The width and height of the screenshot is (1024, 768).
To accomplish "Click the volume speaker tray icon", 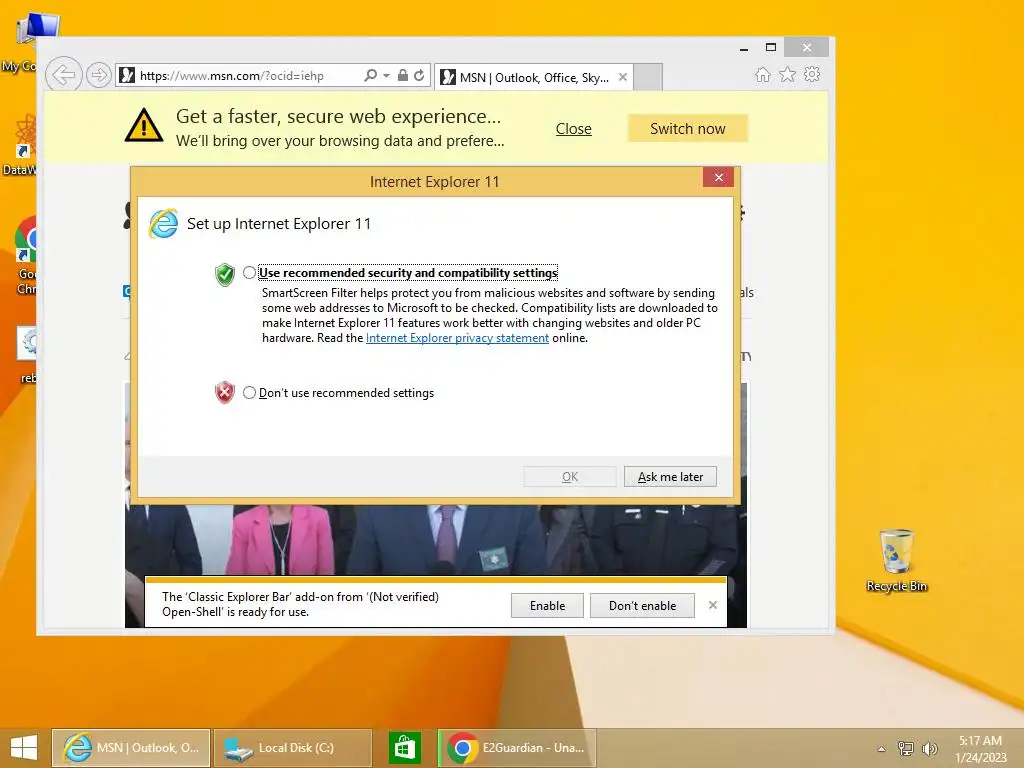I will [929, 748].
